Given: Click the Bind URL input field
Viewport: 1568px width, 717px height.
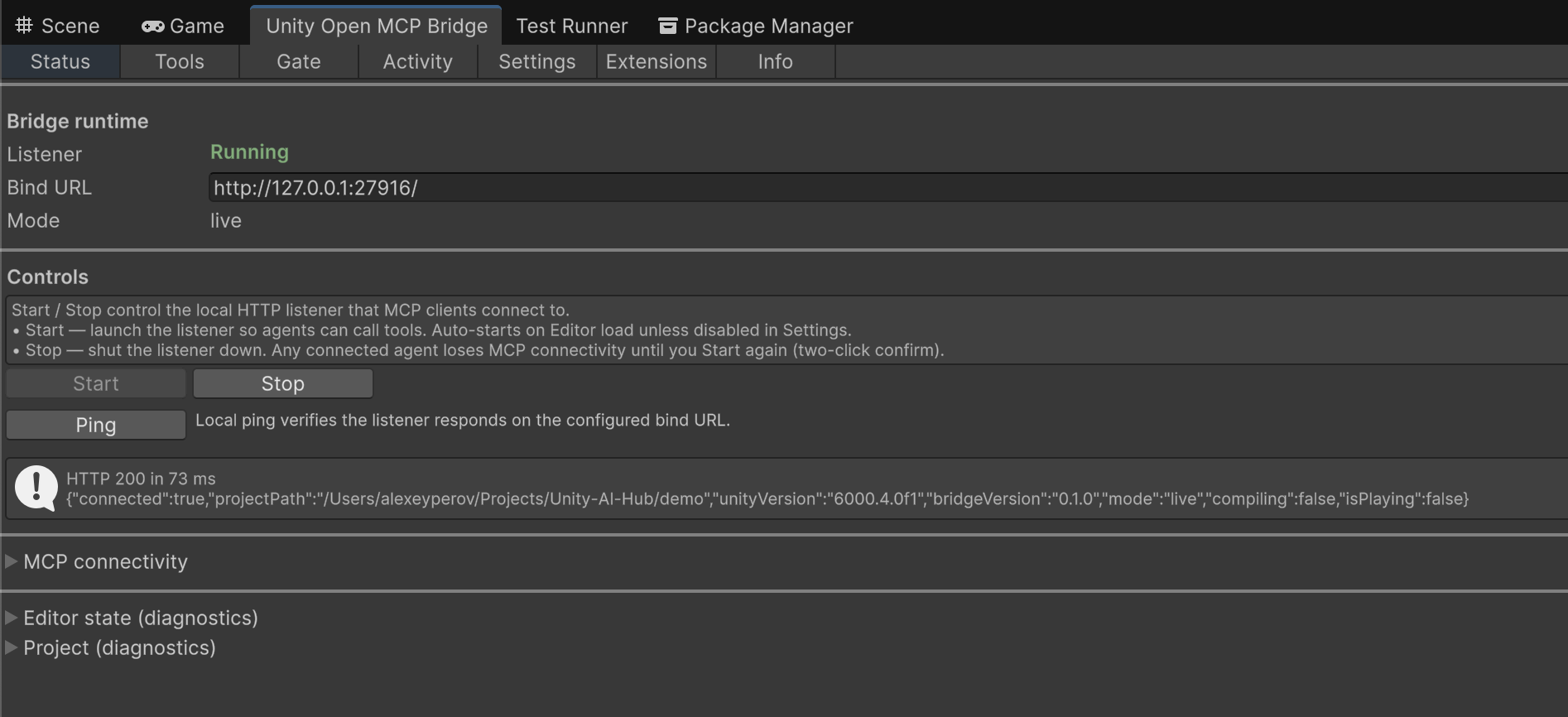Looking at the screenshot, I should tap(887, 187).
